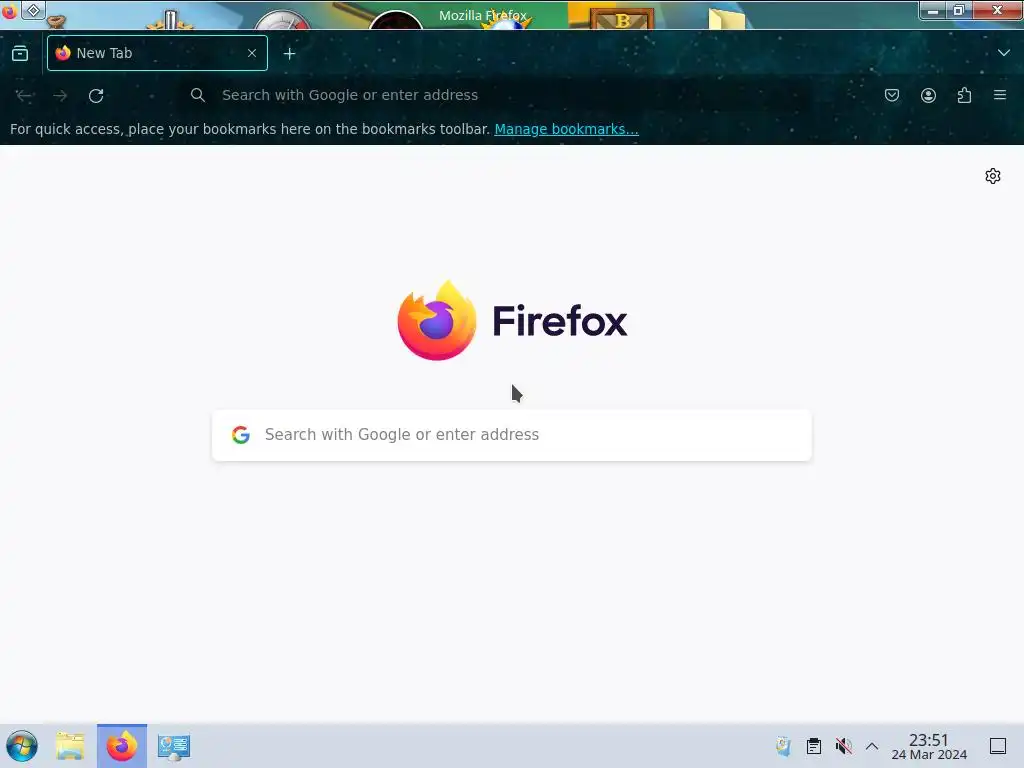Click the central Google search field
This screenshot has height=768, width=1024.
(x=511, y=435)
